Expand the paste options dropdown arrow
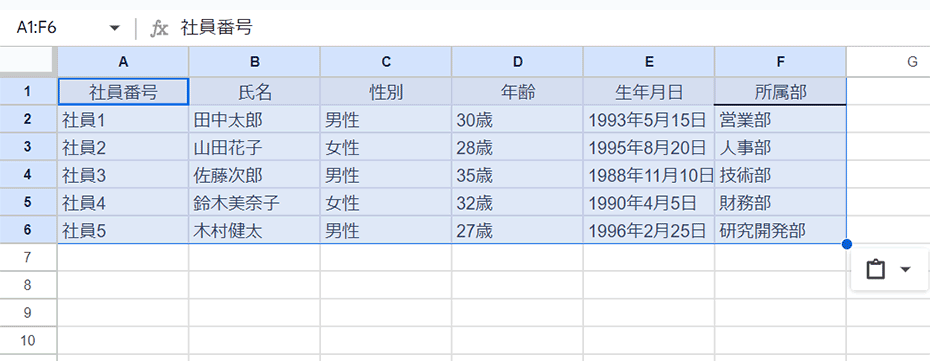 [x=905, y=270]
